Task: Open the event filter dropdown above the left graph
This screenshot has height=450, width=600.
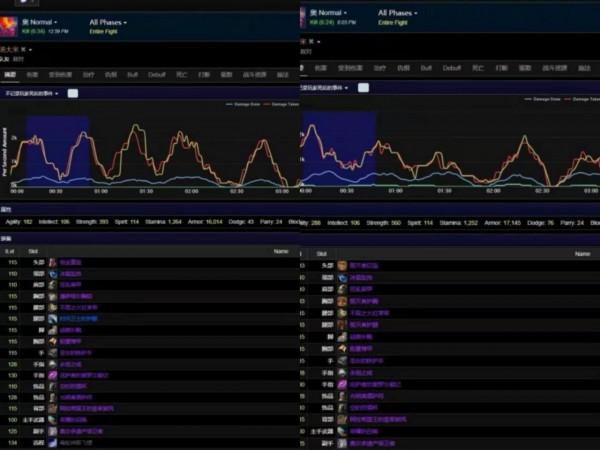Action: click(30, 93)
